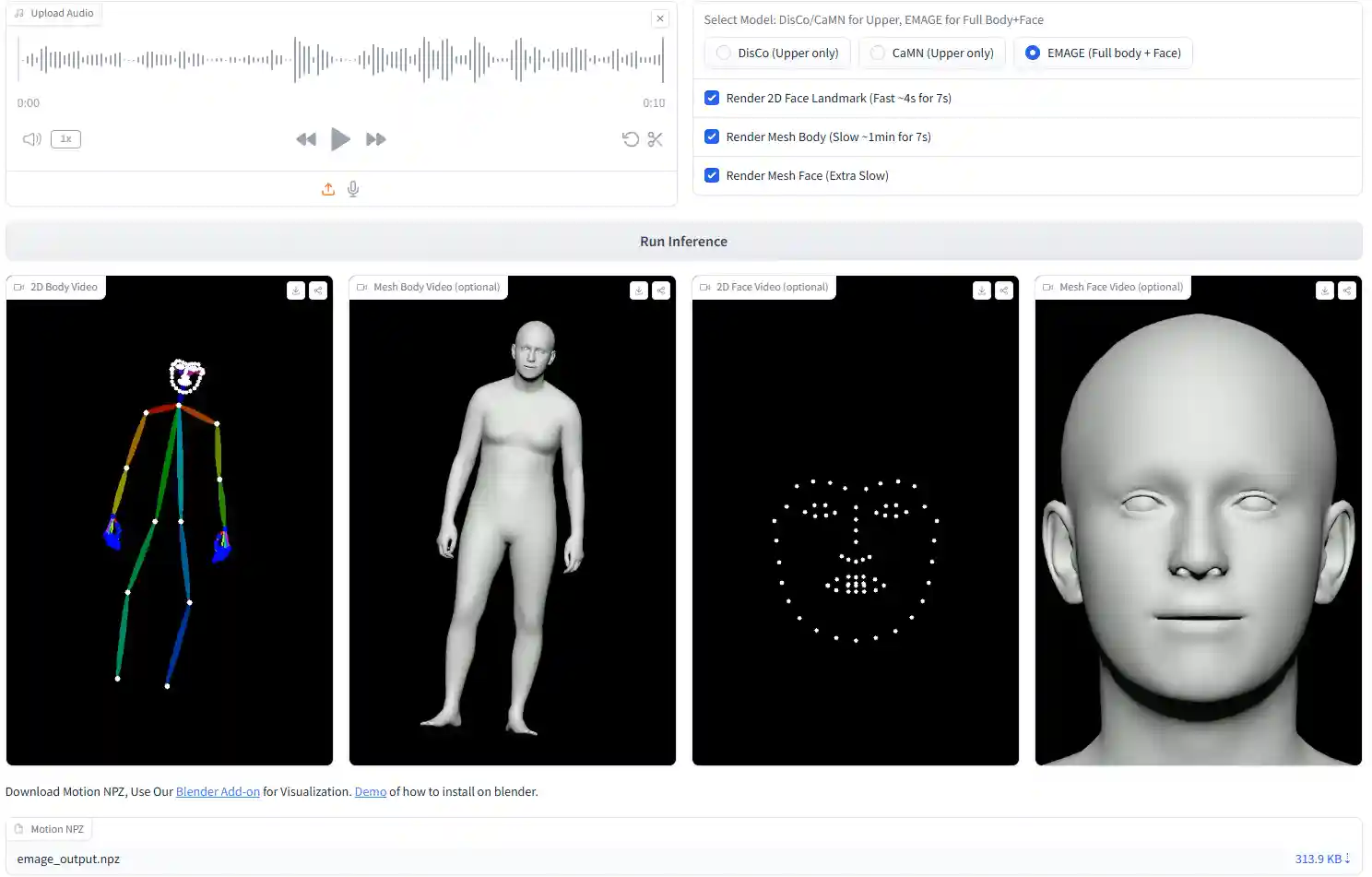Download the 2D Body Video
Screen dimensions: 1372x877
296,290
